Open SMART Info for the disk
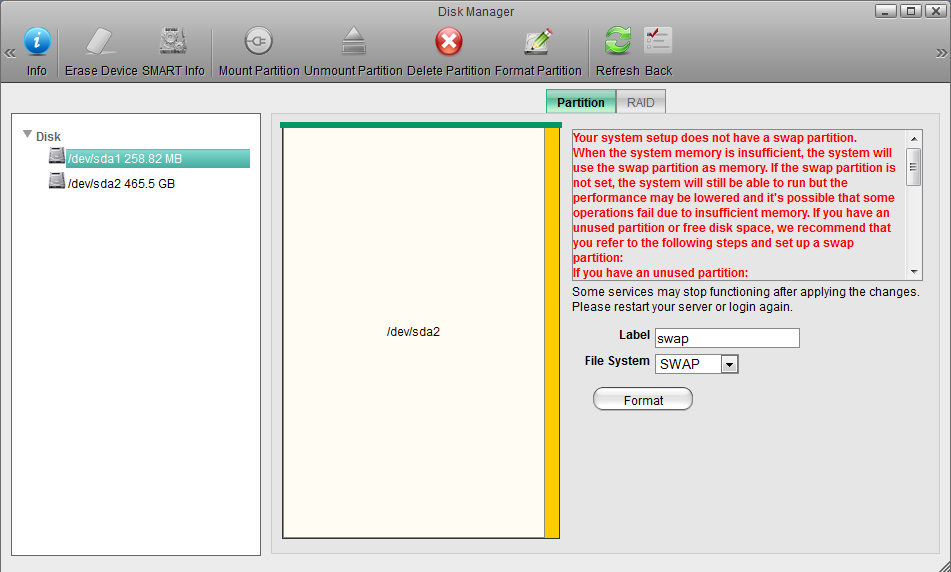The width and height of the screenshot is (951, 572). [173, 42]
